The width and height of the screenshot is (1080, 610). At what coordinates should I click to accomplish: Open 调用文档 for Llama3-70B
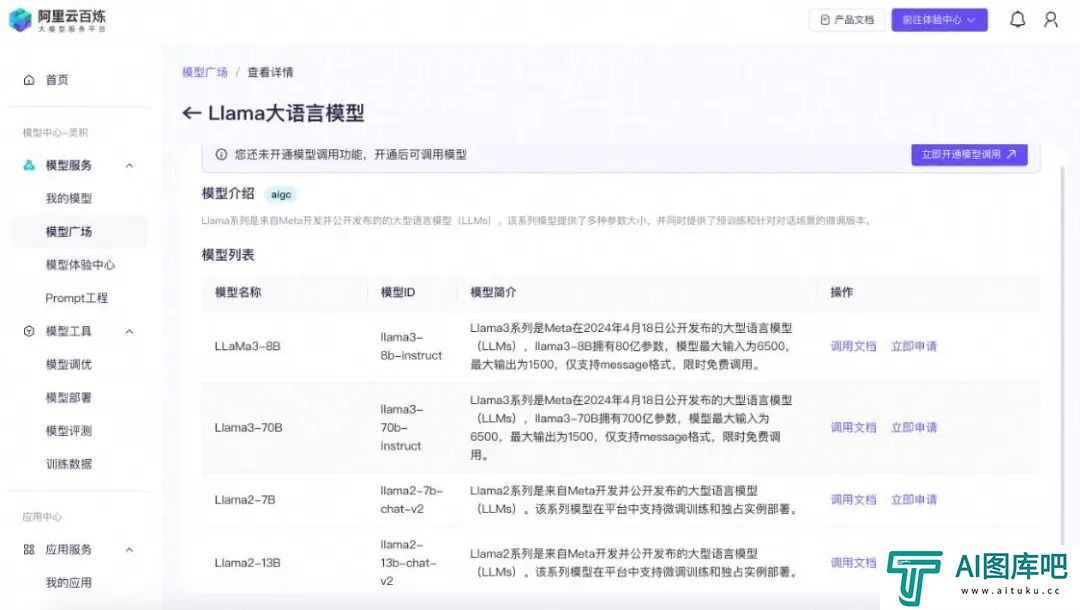click(853, 427)
